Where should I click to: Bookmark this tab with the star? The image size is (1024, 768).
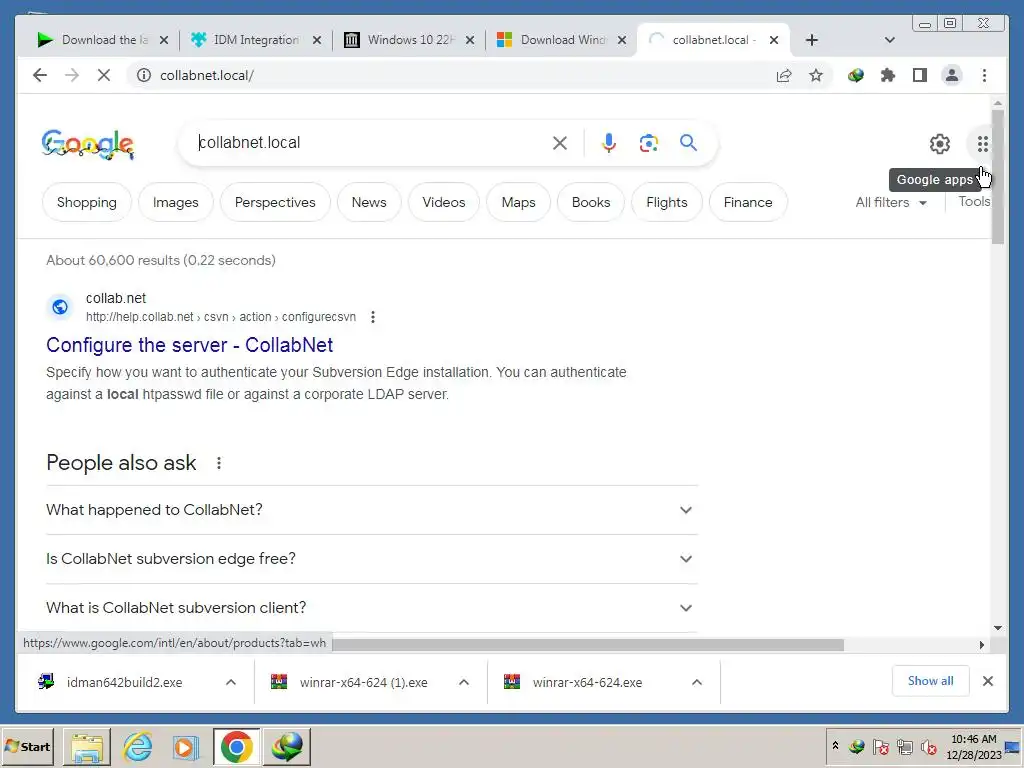816,75
